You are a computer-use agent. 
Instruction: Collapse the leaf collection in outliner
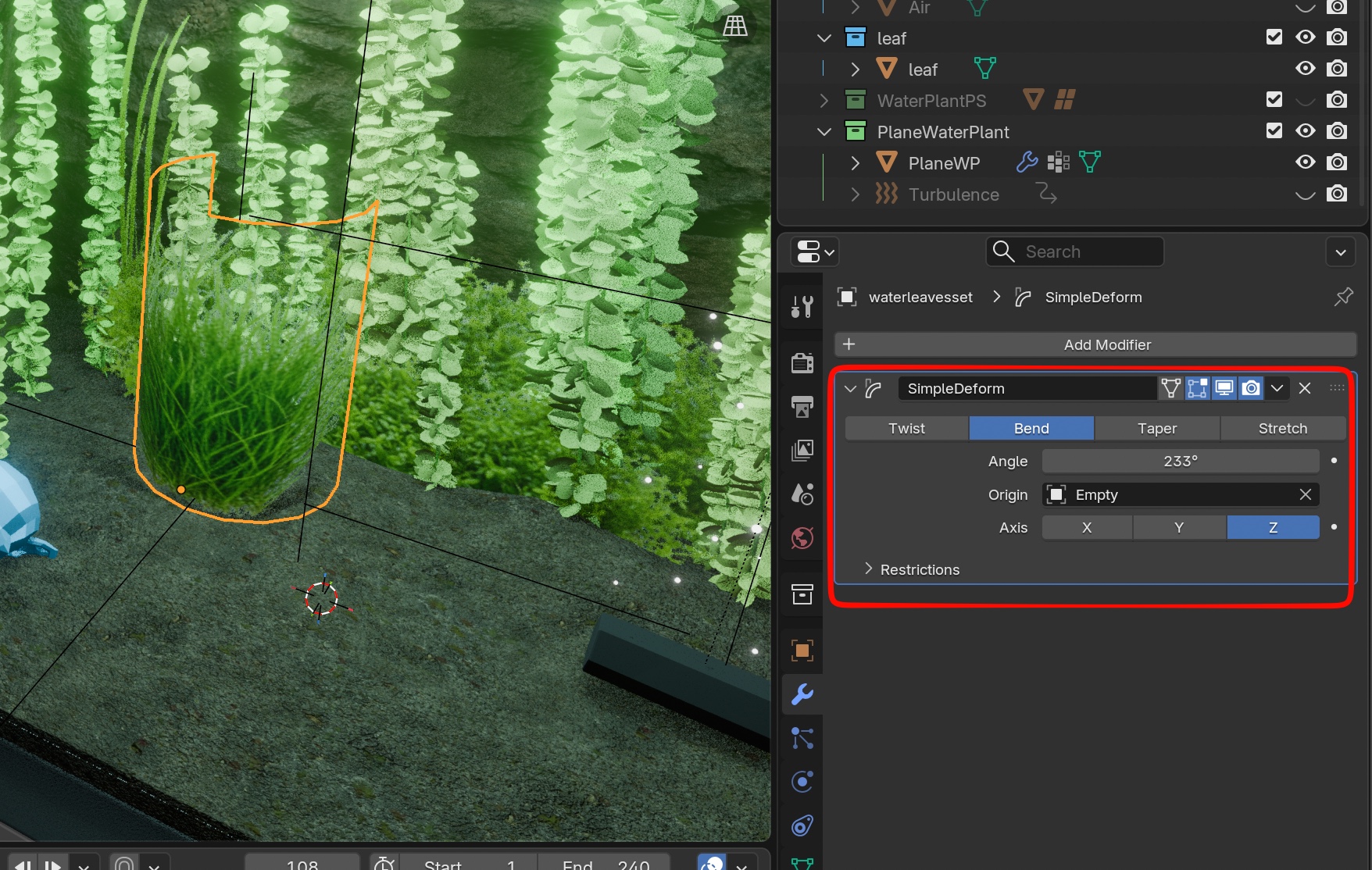(x=824, y=38)
